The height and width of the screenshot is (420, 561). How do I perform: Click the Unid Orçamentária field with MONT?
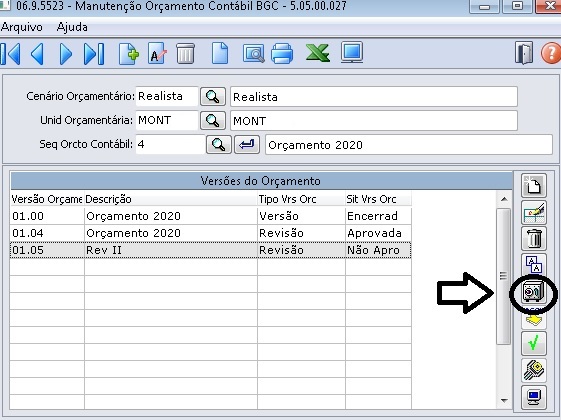[x=167, y=120]
